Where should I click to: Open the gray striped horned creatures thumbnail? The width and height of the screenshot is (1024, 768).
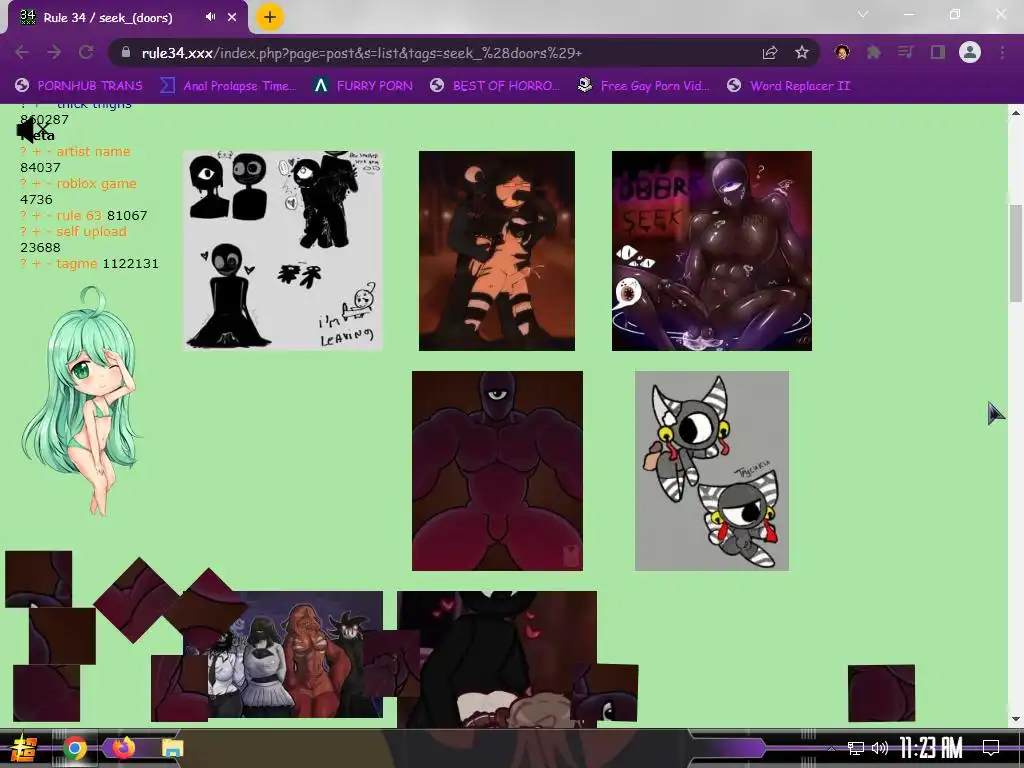[712, 471]
